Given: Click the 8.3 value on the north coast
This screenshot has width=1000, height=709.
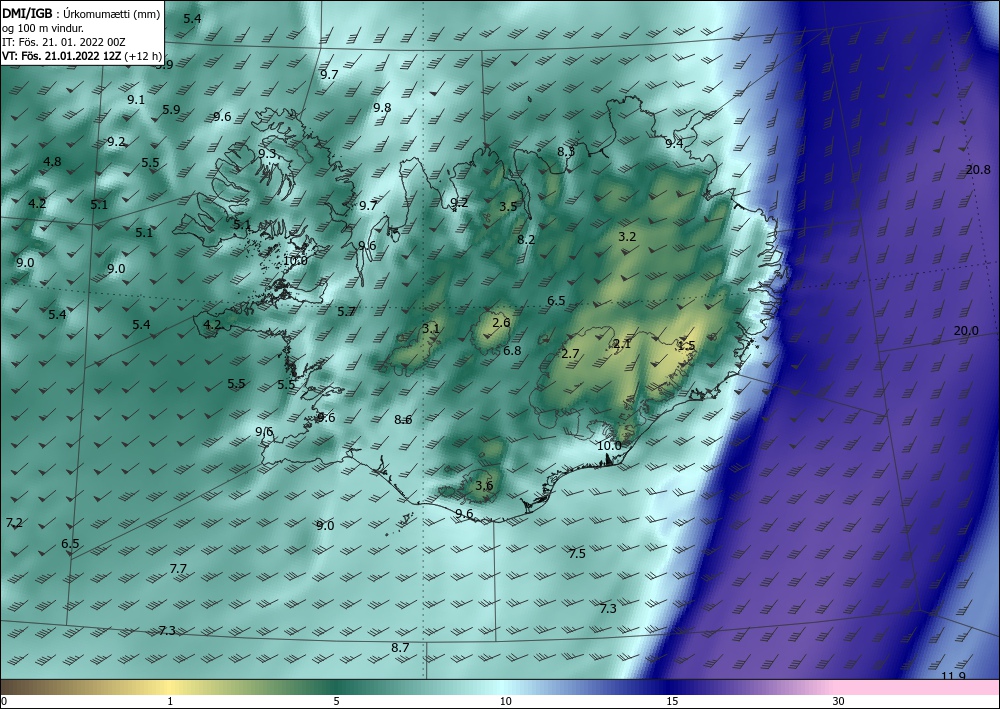Looking at the screenshot, I should (x=566, y=151).
